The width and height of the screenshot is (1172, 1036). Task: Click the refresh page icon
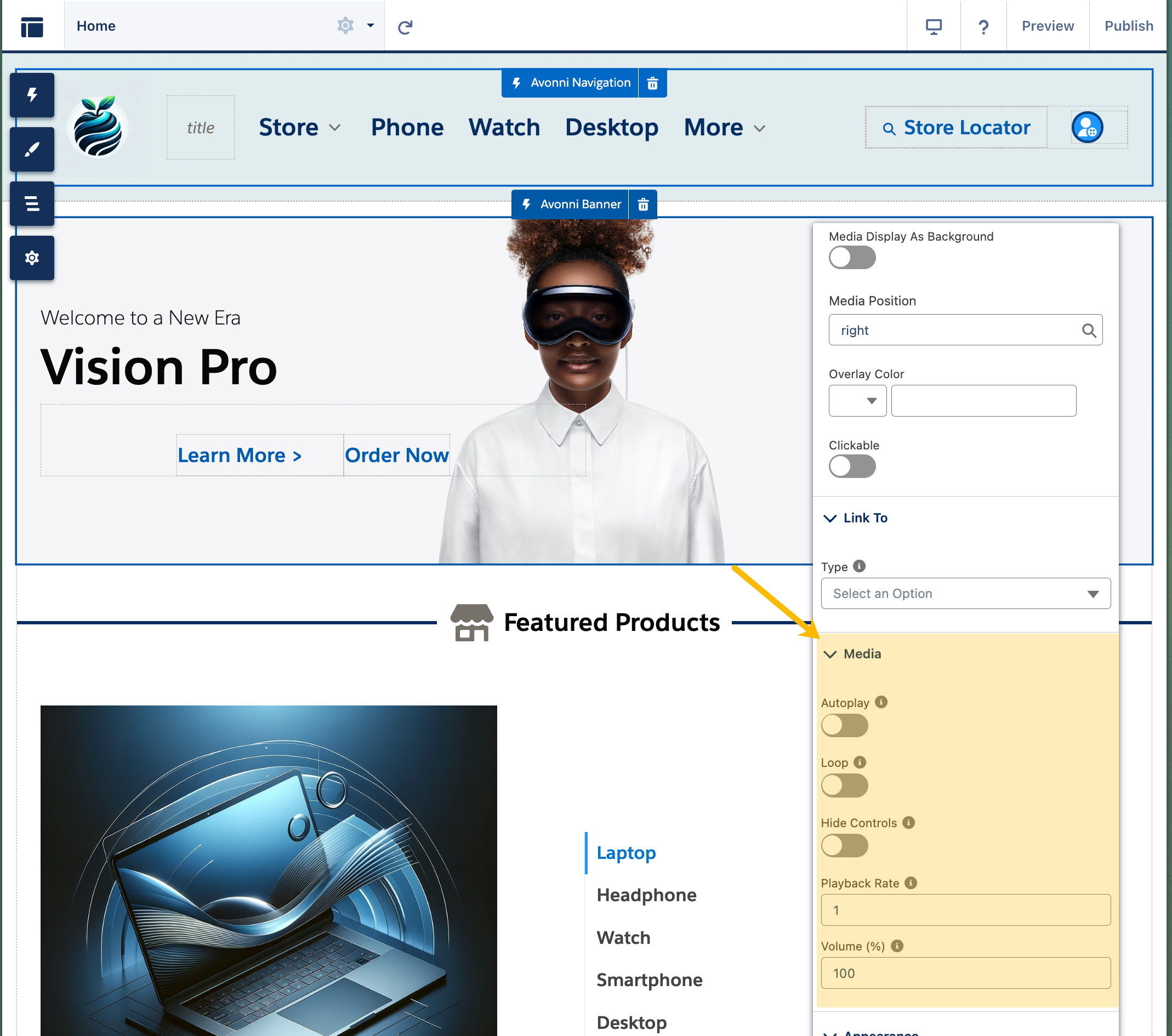click(405, 27)
